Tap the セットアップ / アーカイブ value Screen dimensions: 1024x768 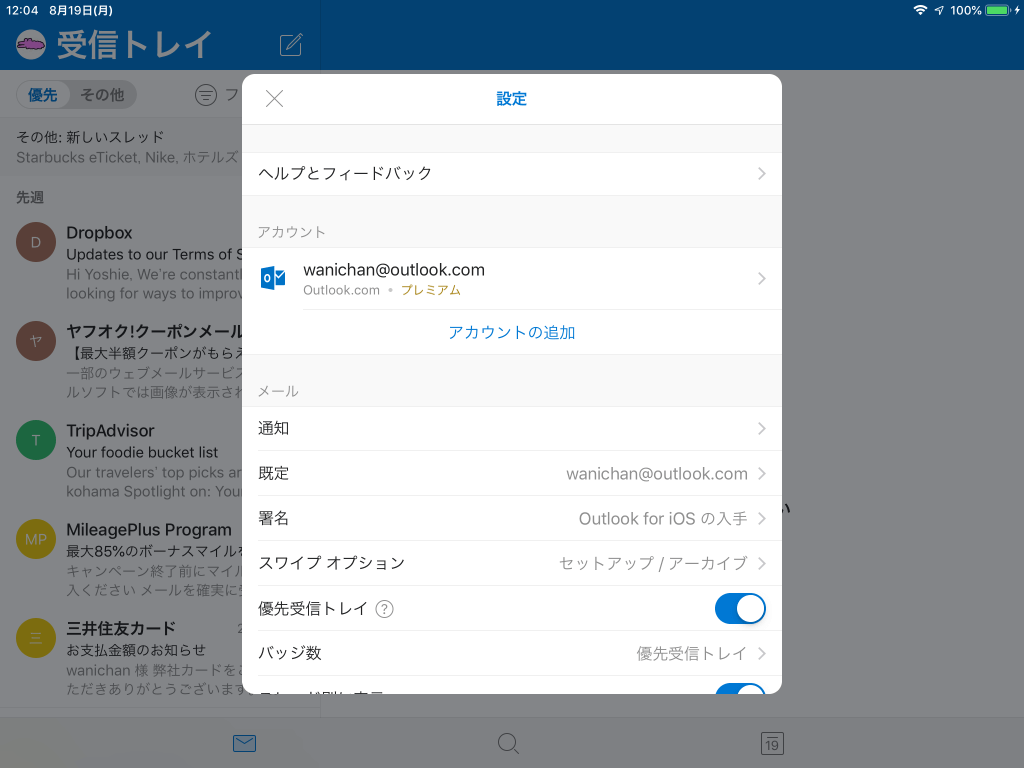tap(653, 564)
